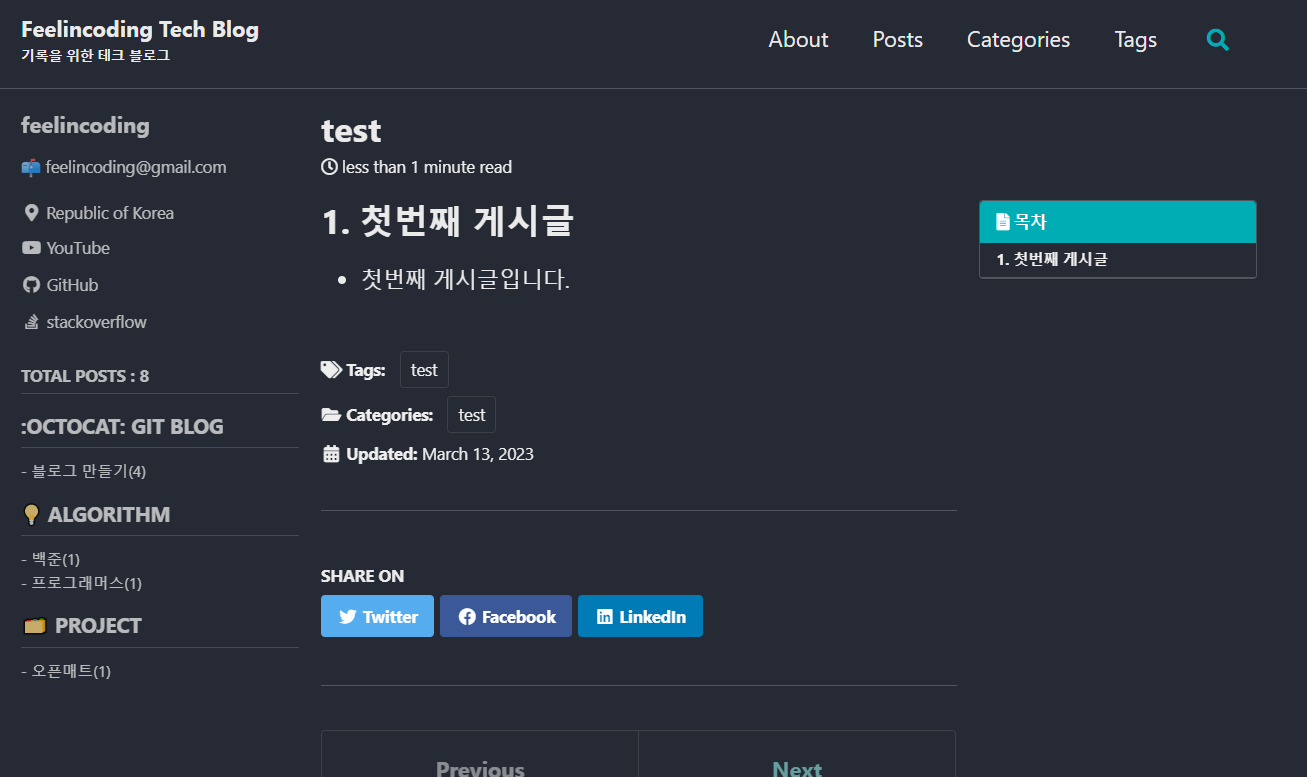Open the search magnifier icon
The width and height of the screenshot is (1307, 777).
(x=1217, y=40)
